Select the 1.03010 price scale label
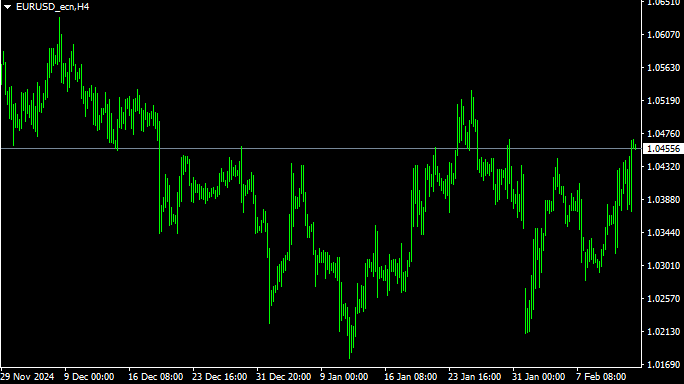 click(x=663, y=266)
